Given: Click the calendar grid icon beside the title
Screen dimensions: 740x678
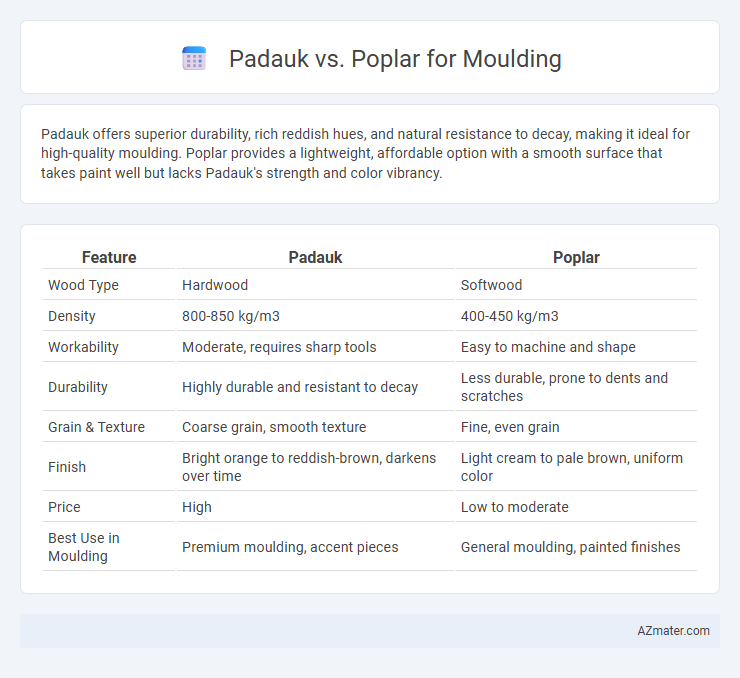Looking at the screenshot, I should (194, 59).
